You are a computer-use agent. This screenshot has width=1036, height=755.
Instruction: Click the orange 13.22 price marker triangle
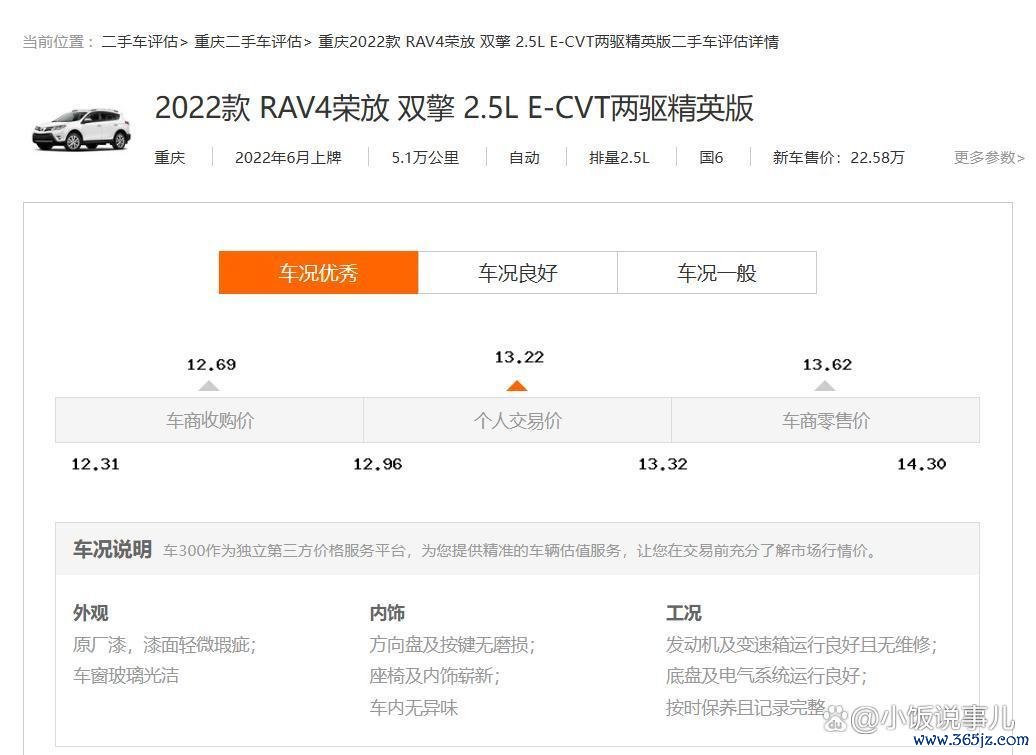pos(517,386)
